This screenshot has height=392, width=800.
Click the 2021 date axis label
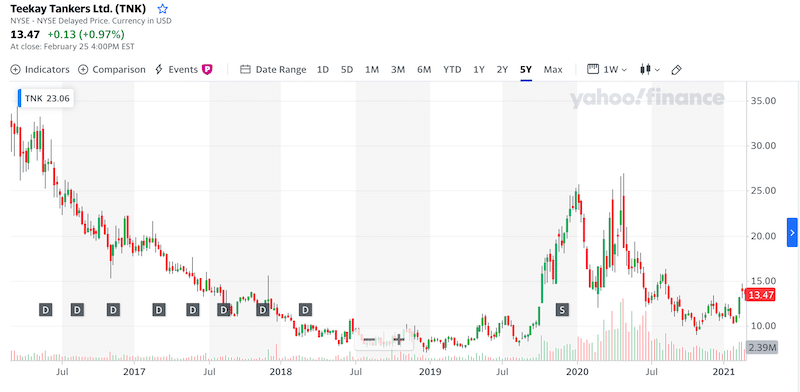(723, 371)
